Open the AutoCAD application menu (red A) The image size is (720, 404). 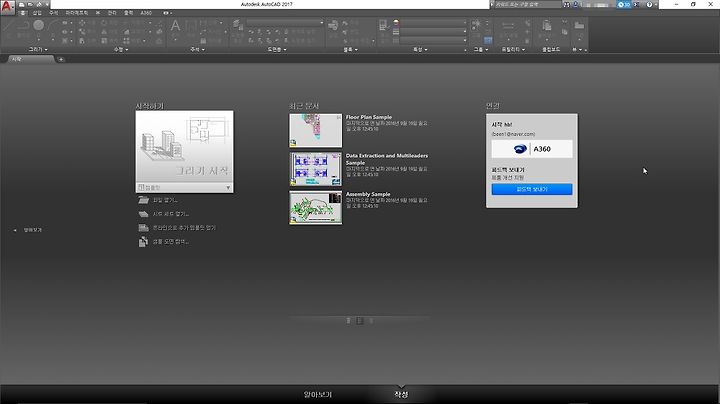pyautogui.click(x=7, y=6)
